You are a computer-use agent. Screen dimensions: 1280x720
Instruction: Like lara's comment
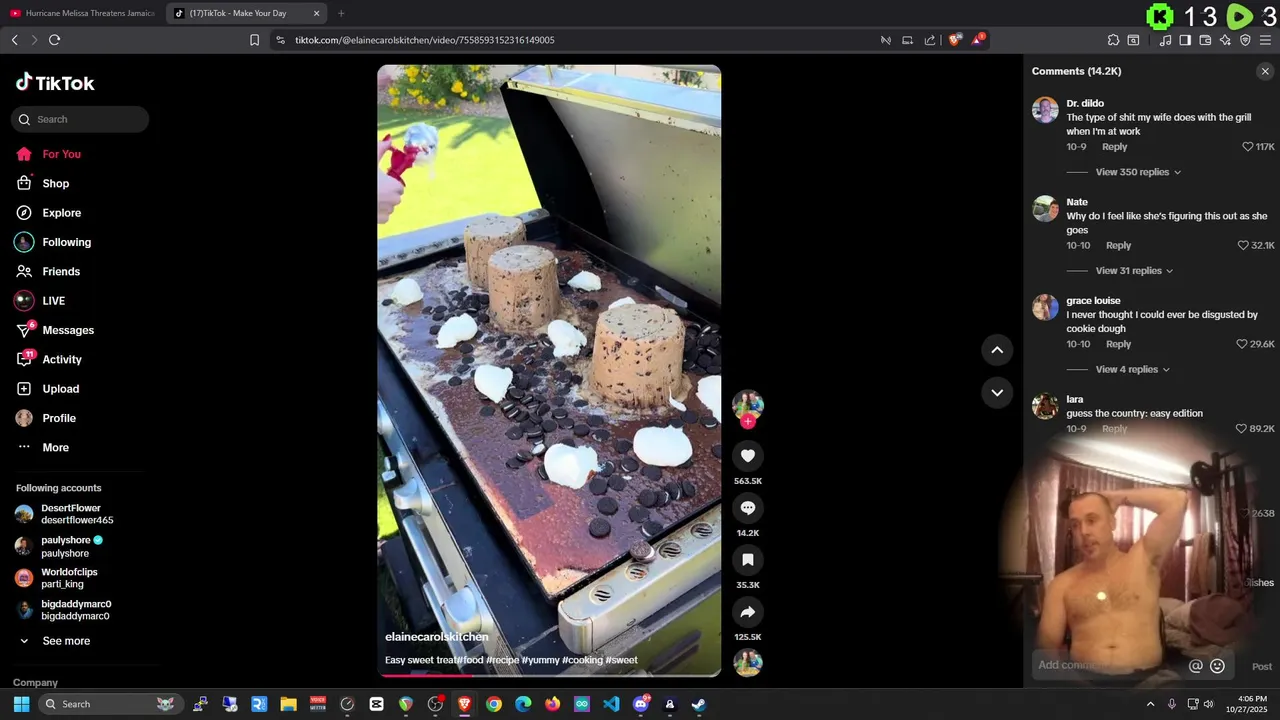1242,429
